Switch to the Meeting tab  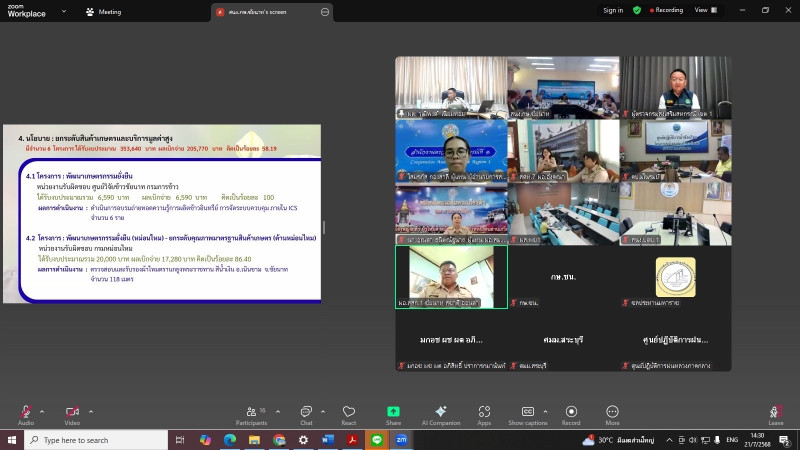click(104, 11)
